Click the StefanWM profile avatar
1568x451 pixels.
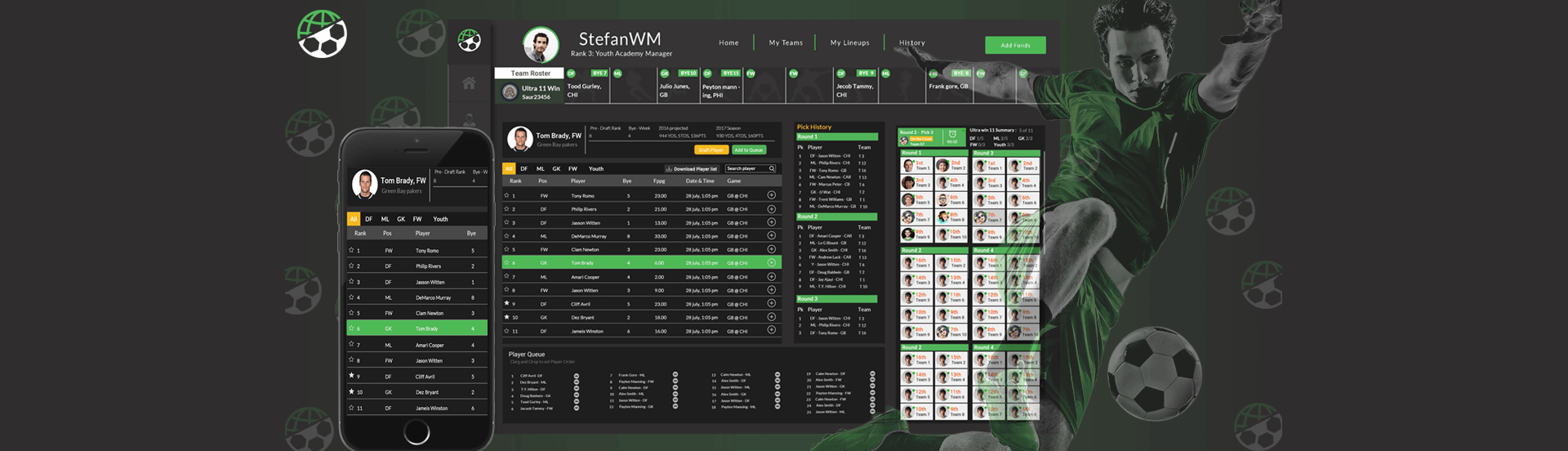[541, 45]
